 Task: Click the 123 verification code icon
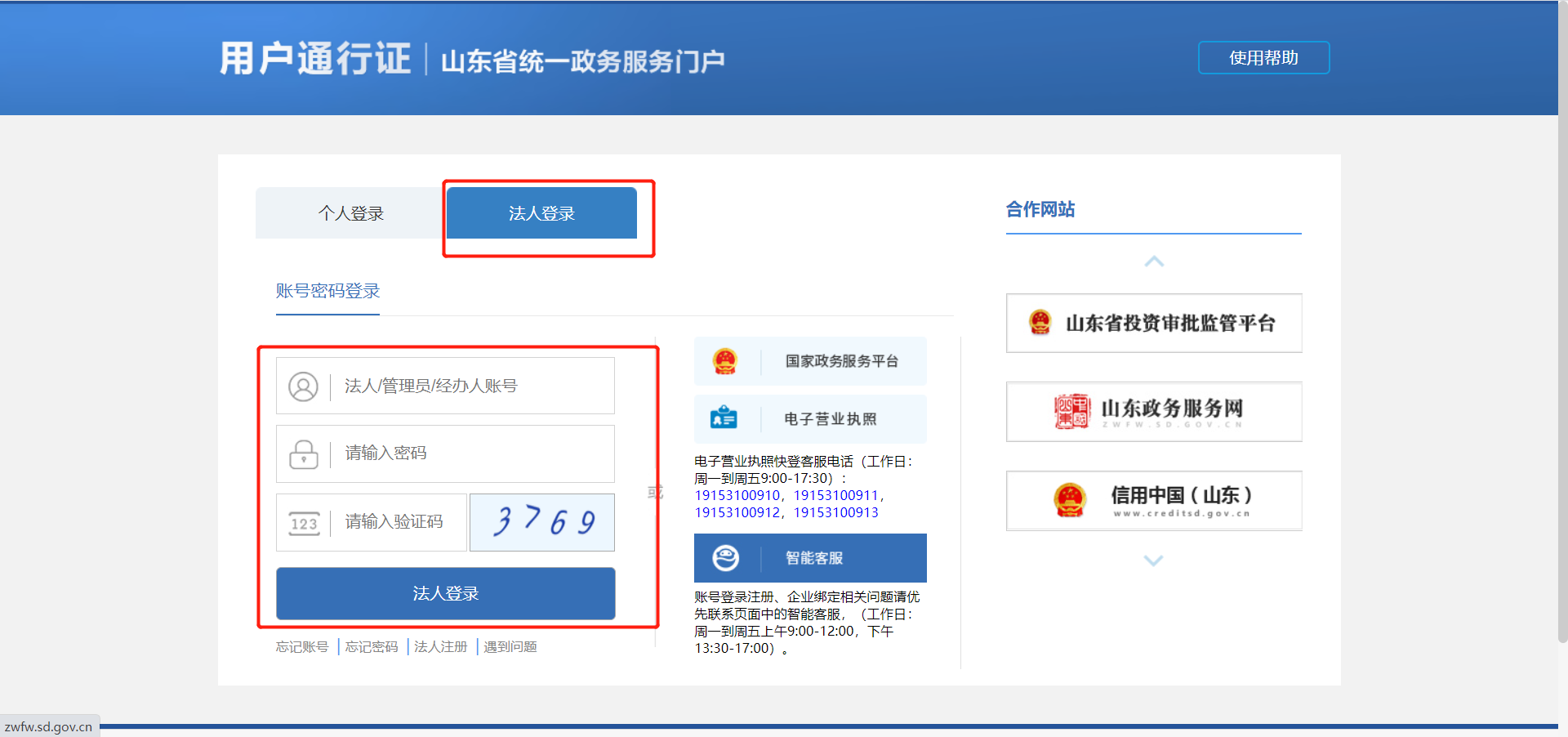tap(303, 523)
